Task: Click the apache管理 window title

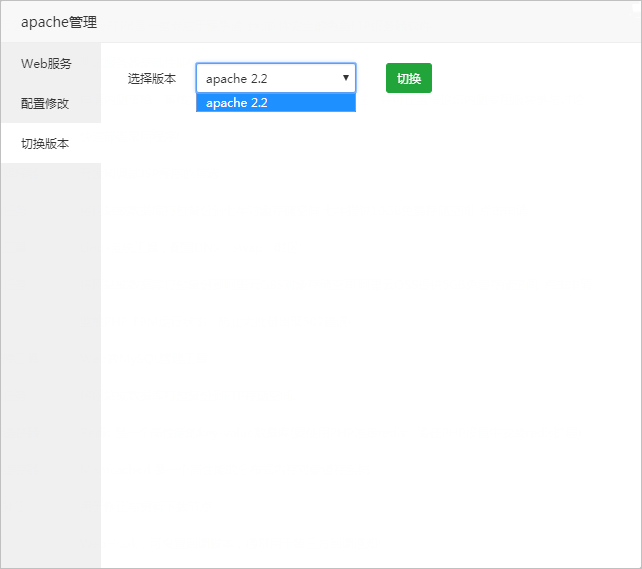Action: coord(59,22)
